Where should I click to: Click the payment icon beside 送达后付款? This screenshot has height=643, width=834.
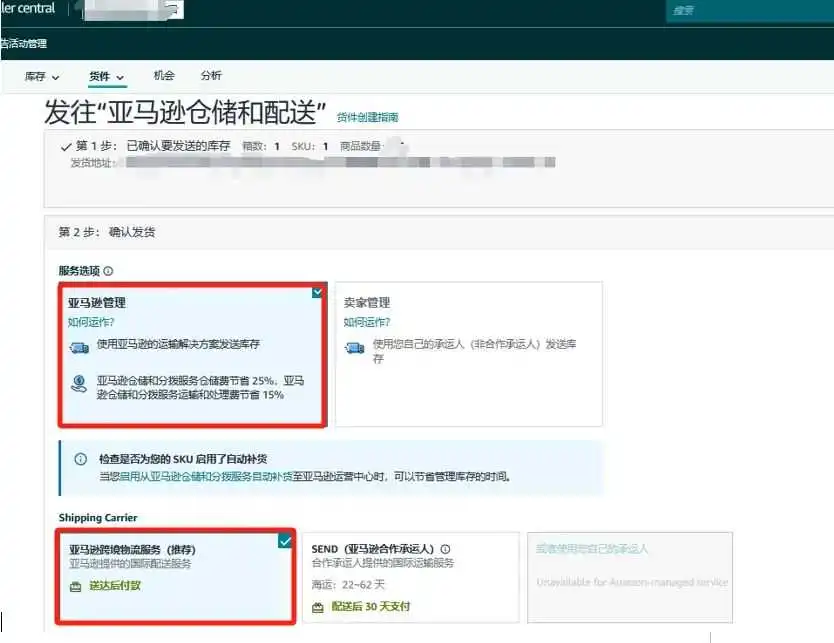[76, 587]
